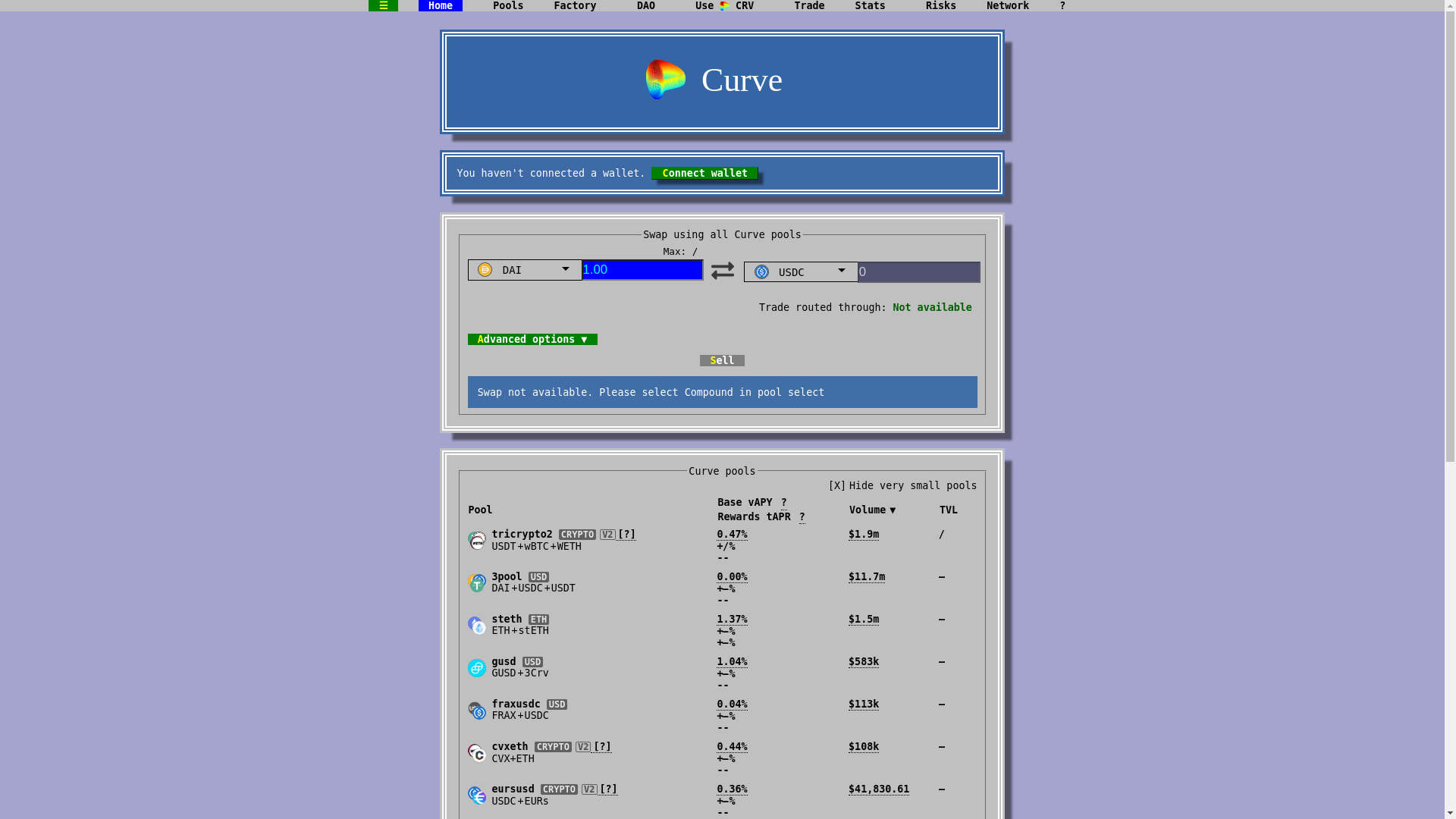Viewport: 1456px width, 819px height.
Task: Open the Risks menu item
Action: tap(941, 5)
